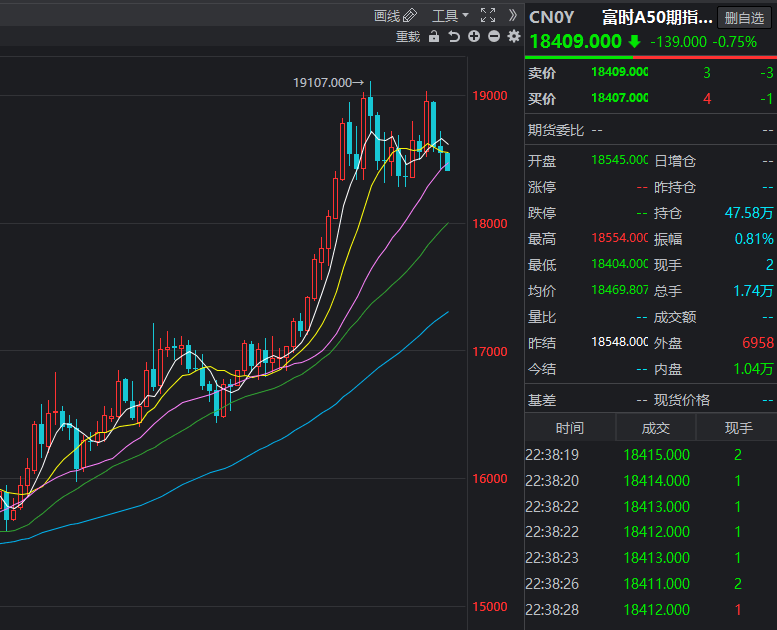Click the trade row at 22:38:23
Viewport: 777px width, 630px height.
tap(651, 558)
